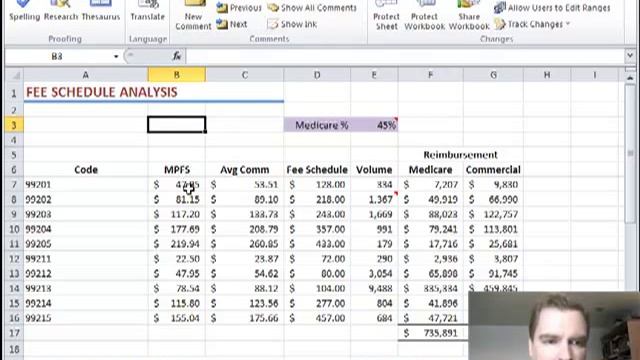
Task: Click the vertical scrollbar thumb
Action: point(630,153)
